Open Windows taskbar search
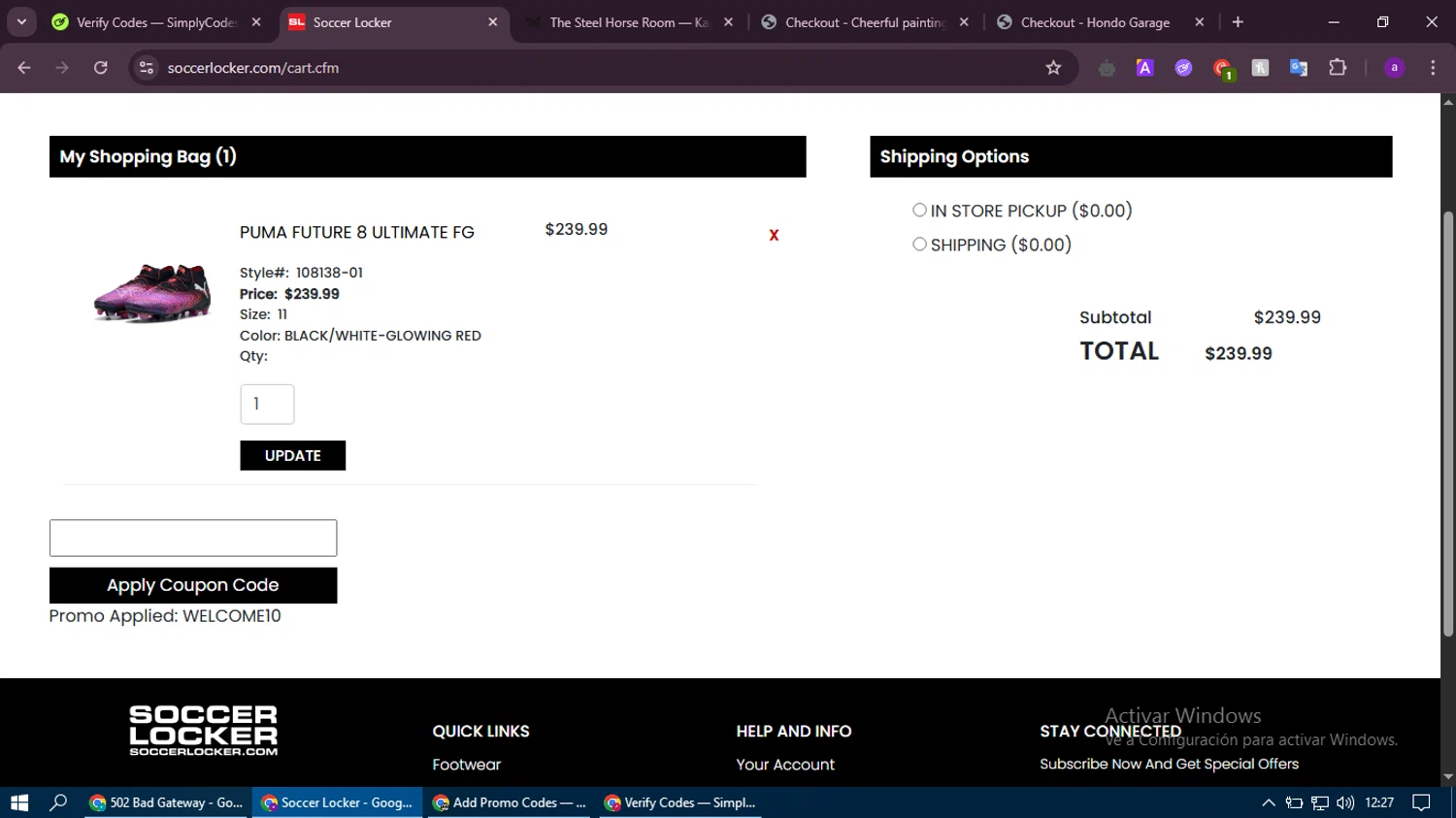Image resolution: width=1456 pixels, height=818 pixels. 58,802
